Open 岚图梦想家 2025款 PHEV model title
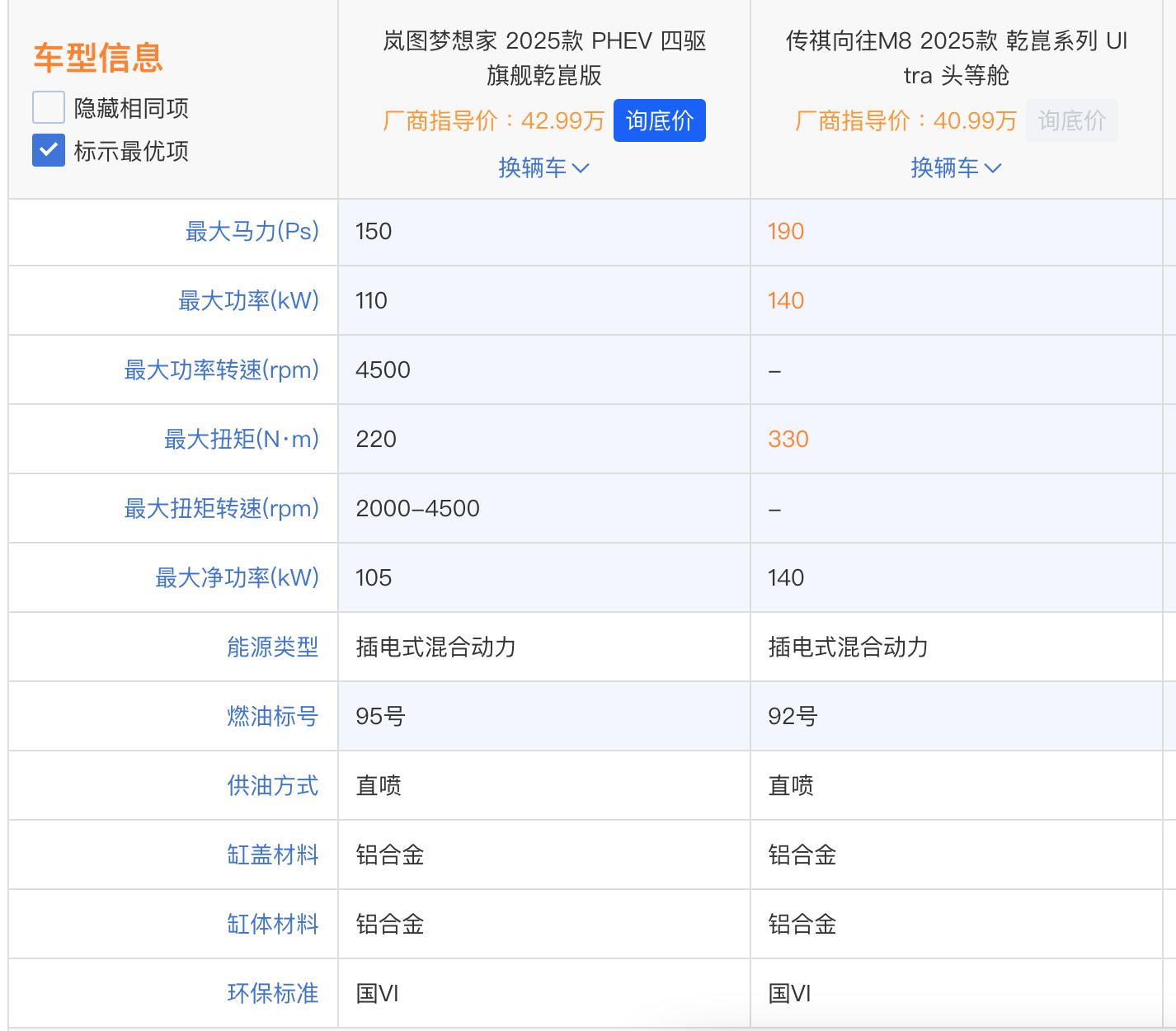The image size is (1176, 1031). (544, 58)
